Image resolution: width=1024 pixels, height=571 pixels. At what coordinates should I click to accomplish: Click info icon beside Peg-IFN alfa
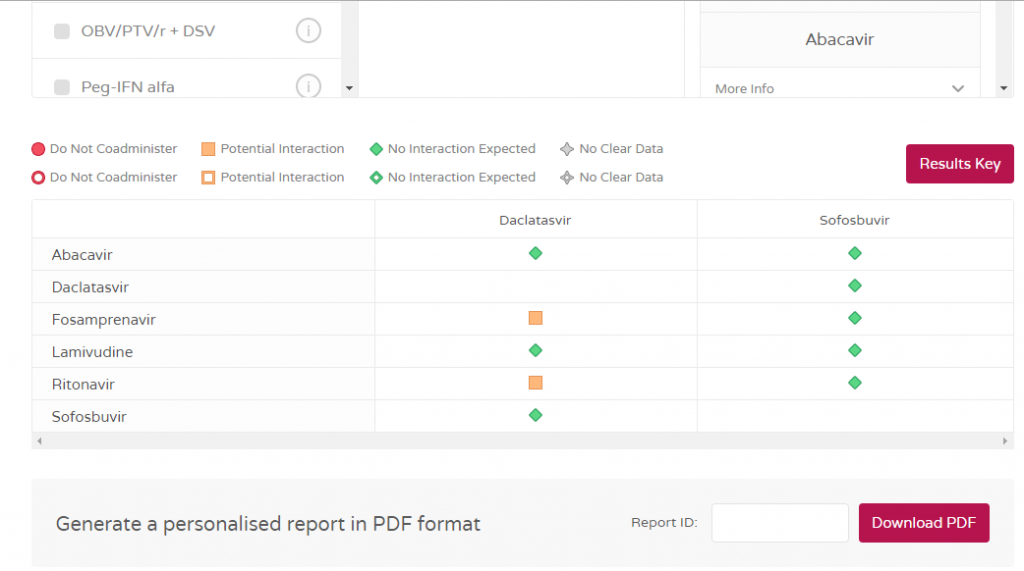click(308, 87)
